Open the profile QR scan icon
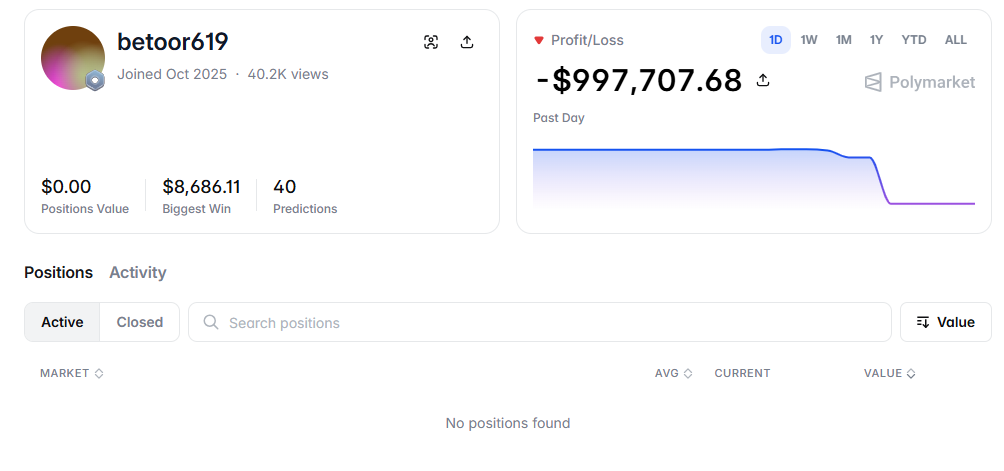 [431, 42]
